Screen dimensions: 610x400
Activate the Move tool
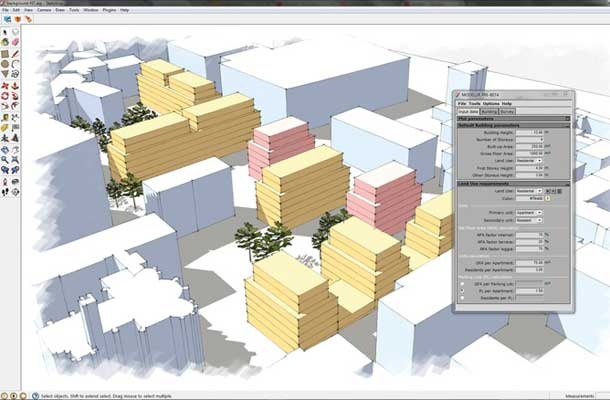pos(5,85)
